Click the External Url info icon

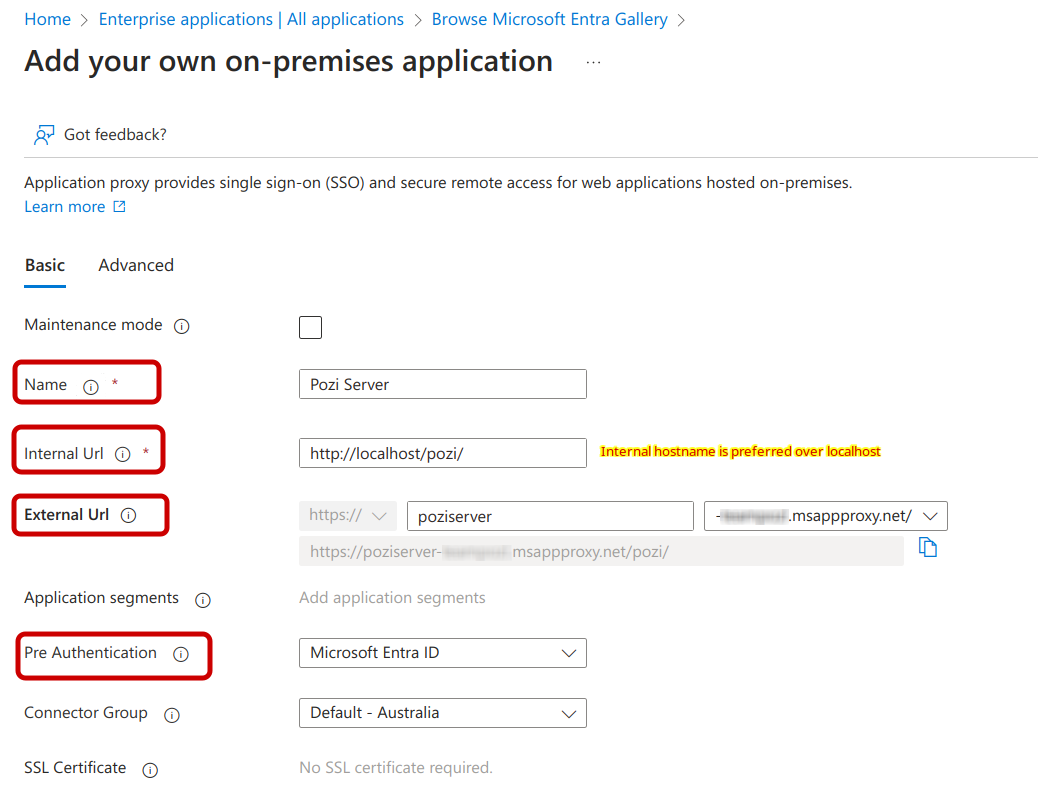pos(128,516)
